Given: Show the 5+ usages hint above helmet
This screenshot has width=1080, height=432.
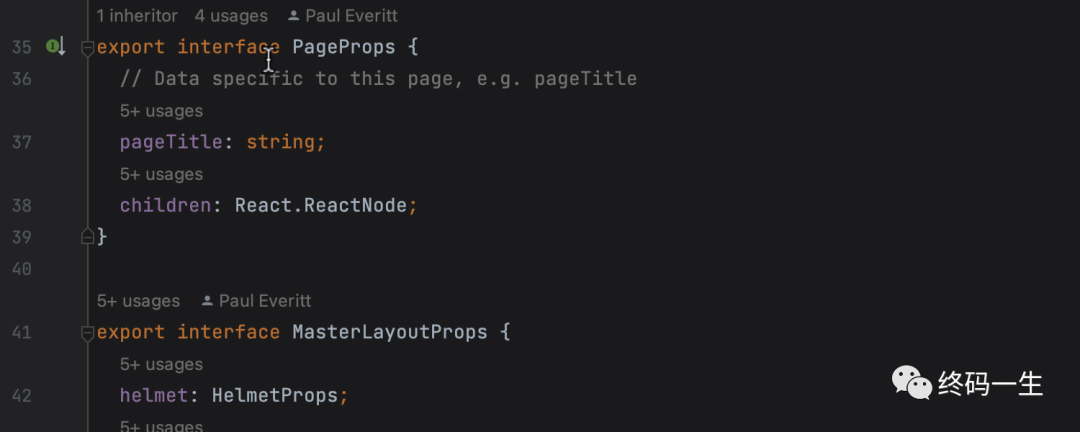Looking at the screenshot, I should [161, 364].
